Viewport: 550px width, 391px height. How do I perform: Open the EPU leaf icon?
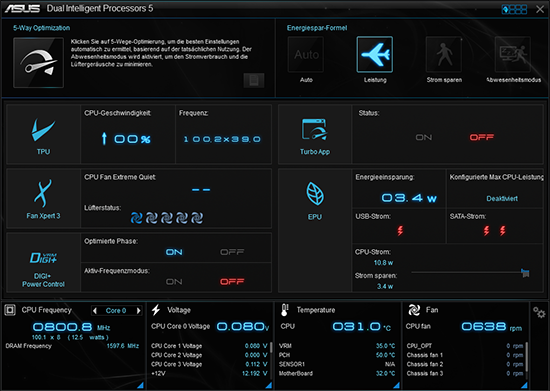point(315,194)
